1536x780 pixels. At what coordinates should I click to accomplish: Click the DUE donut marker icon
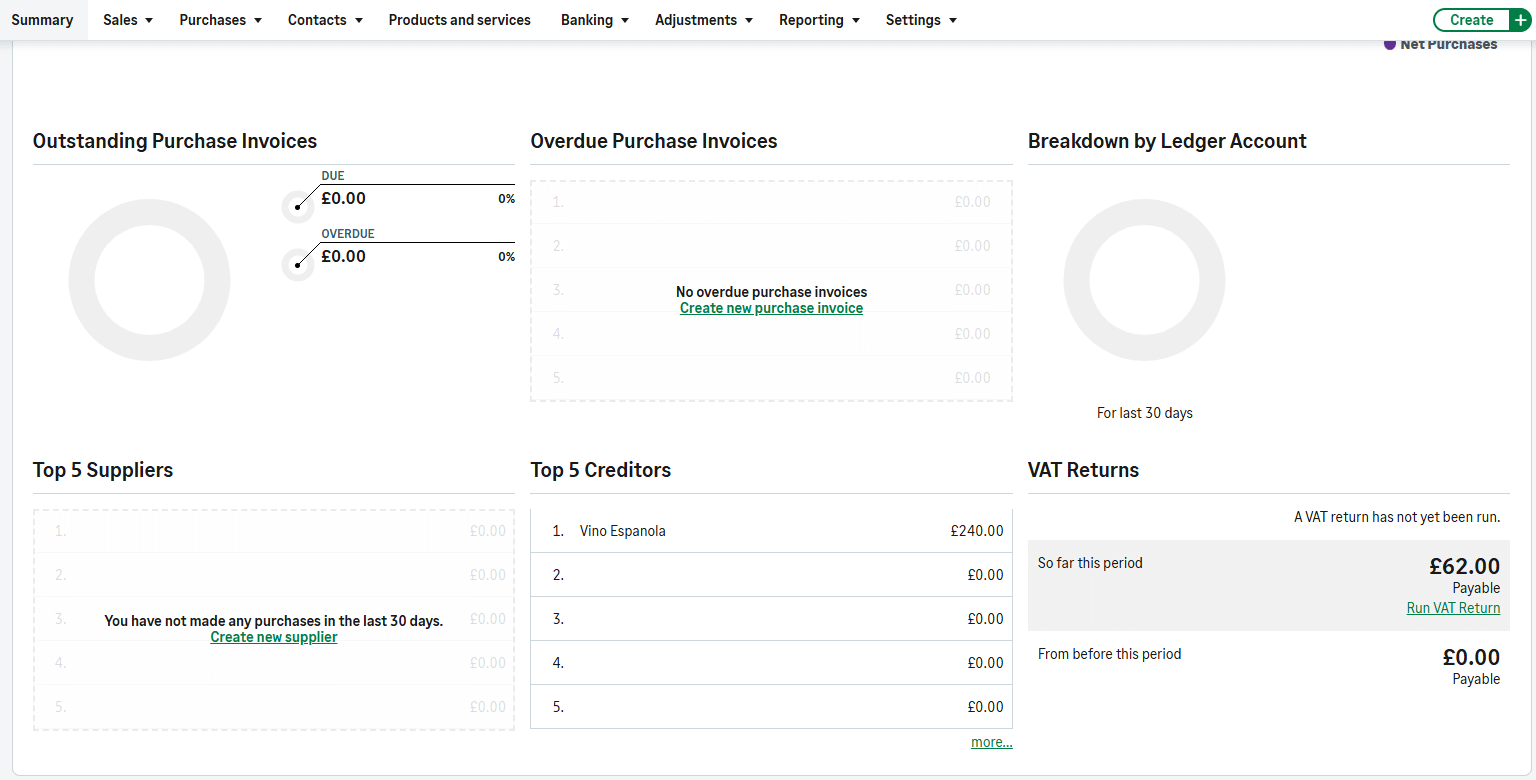297,207
